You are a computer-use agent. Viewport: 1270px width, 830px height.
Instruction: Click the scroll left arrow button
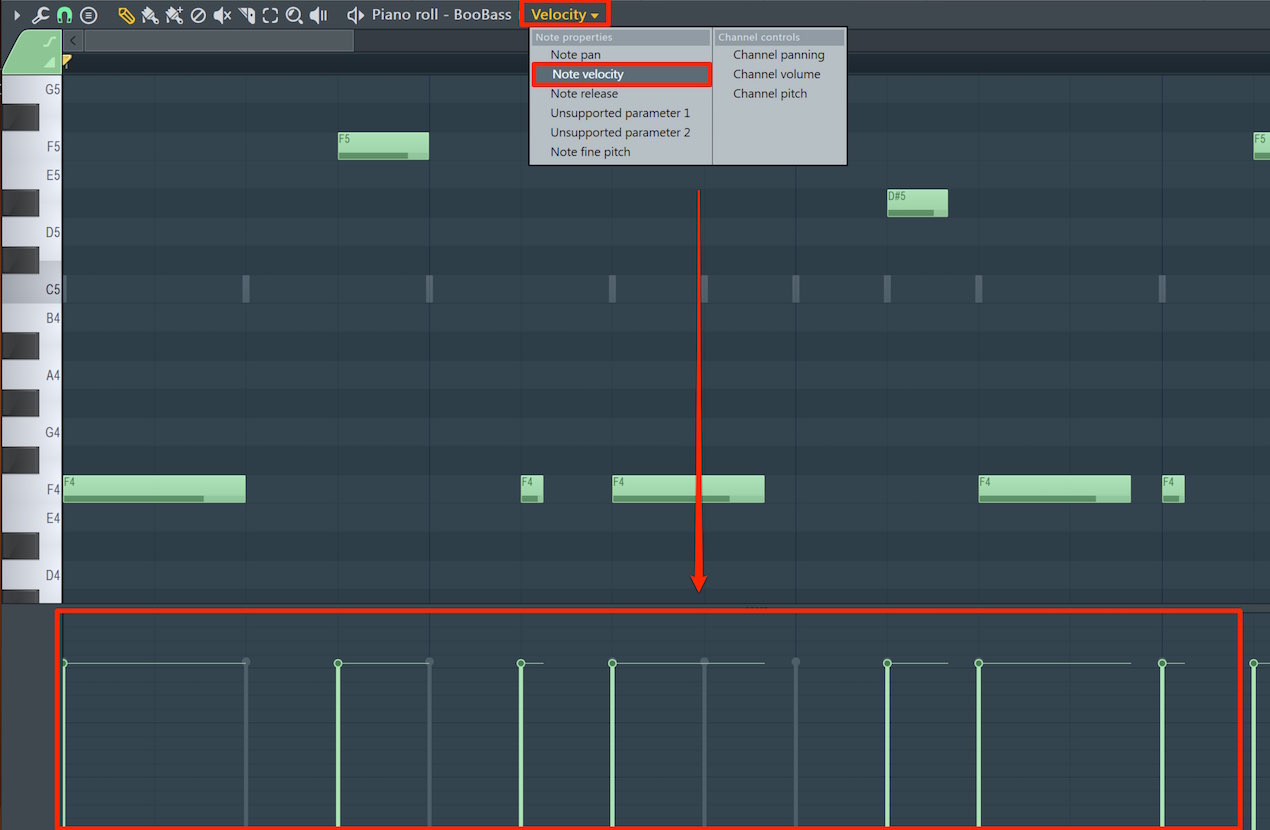click(73, 40)
